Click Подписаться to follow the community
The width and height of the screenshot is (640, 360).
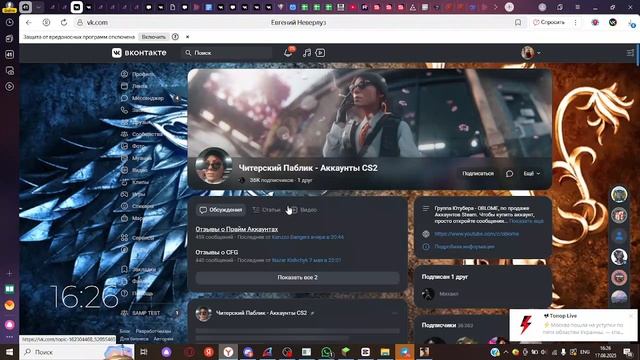tap(478, 173)
